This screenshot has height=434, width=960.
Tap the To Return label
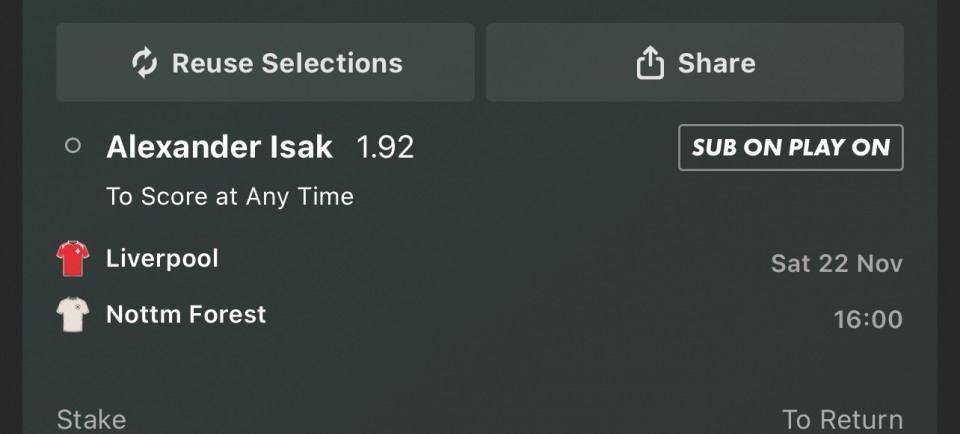(x=842, y=419)
